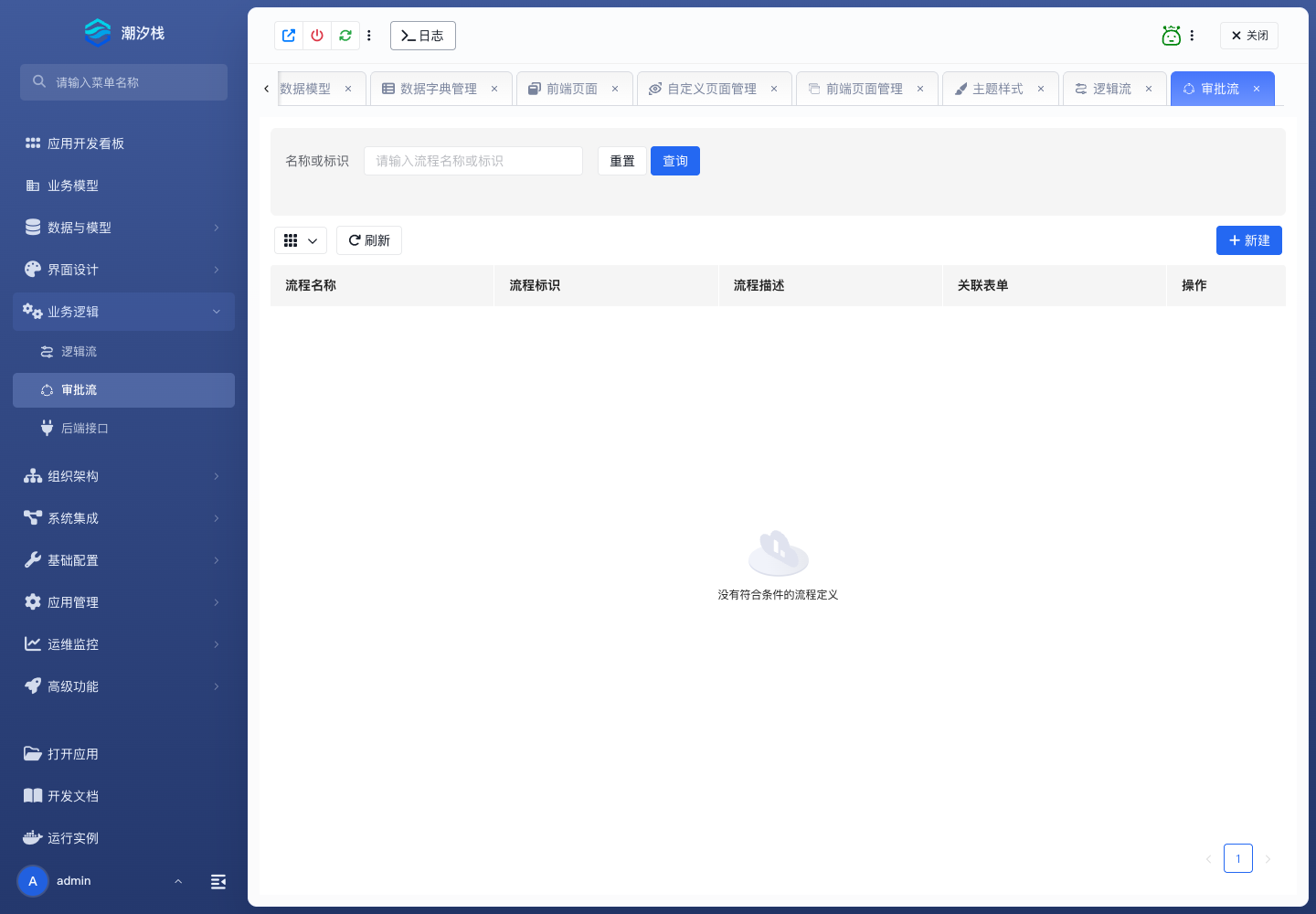Expand the 基础配置 menu
The height and width of the screenshot is (914, 1316).
click(123, 560)
